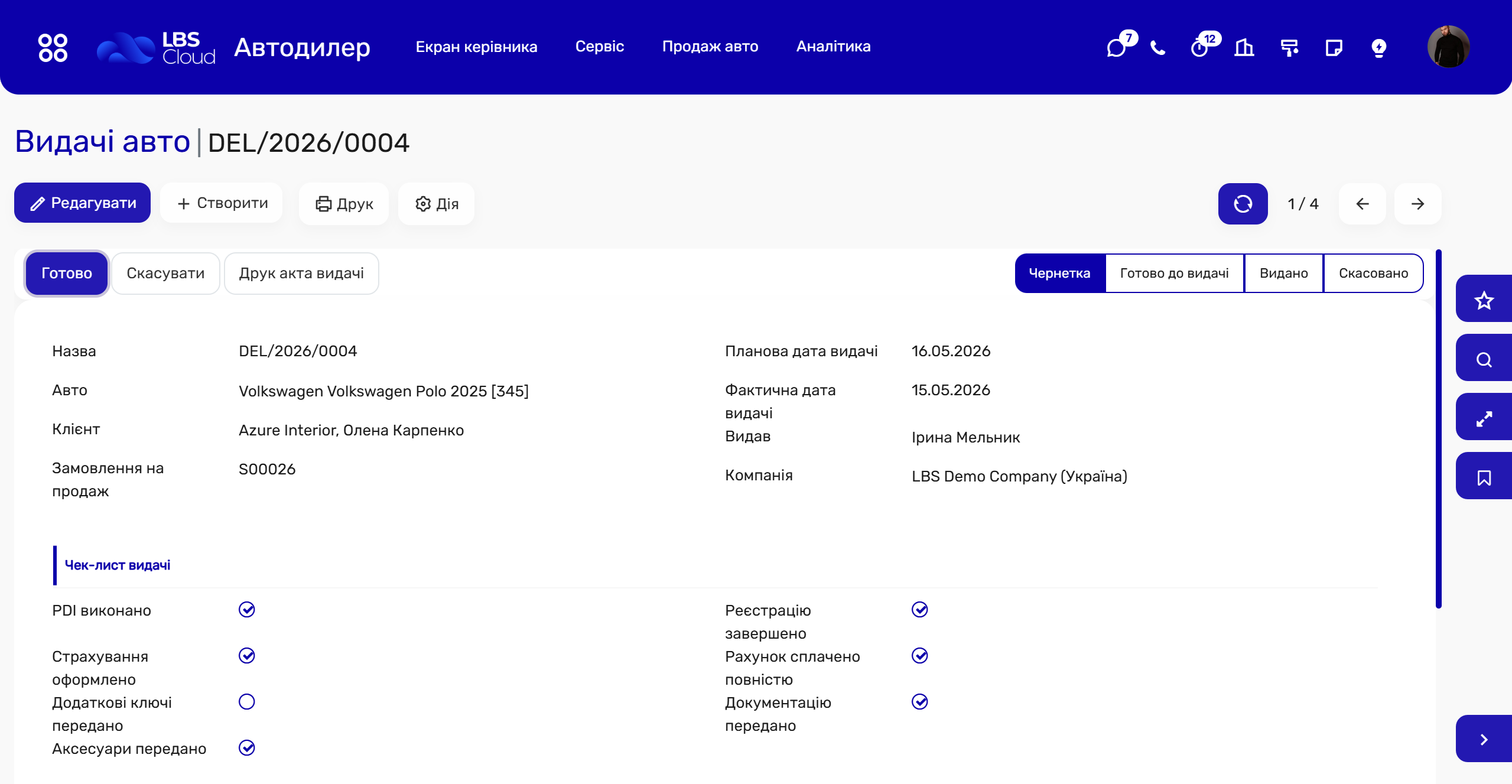The height and width of the screenshot is (784, 1512).
Task: Open the Екран керівника menu
Action: pos(476,47)
